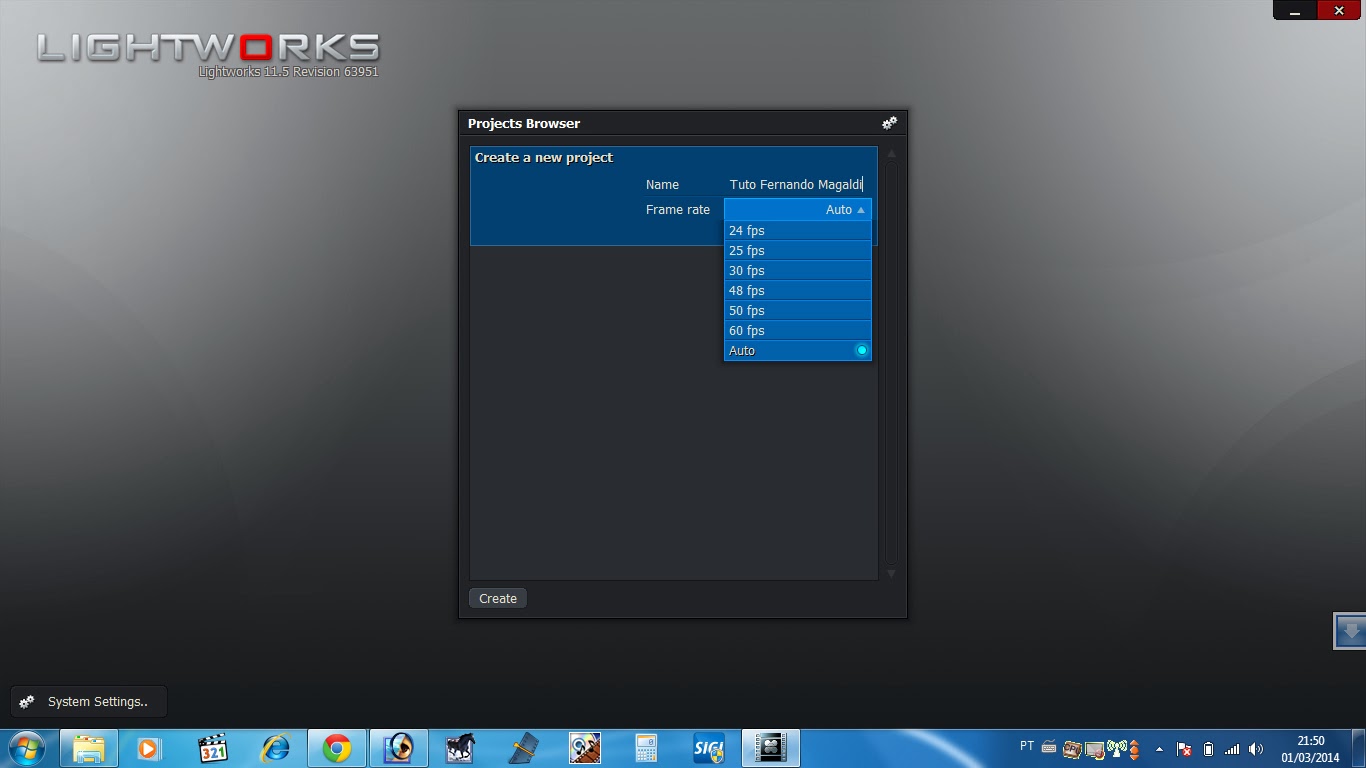This screenshot has height=768, width=1366.
Task: Open the SIGI application in the taskbar
Action: [708, 748]
